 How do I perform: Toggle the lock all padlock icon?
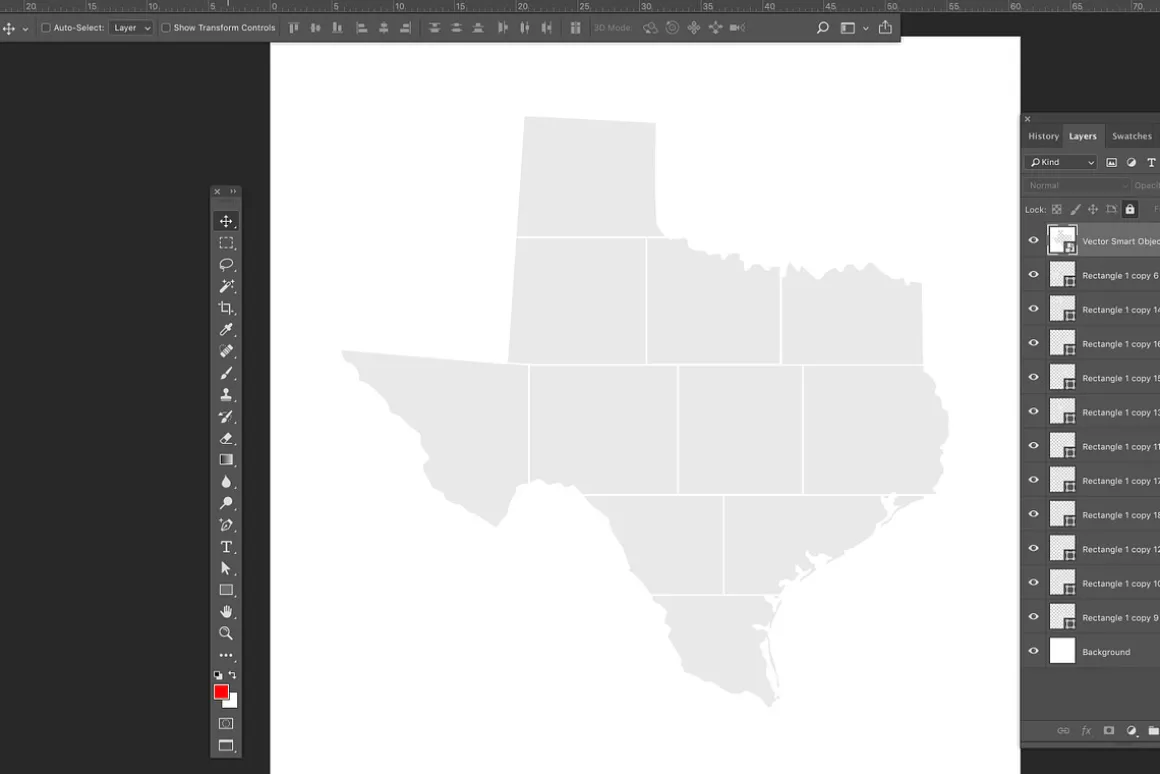pos(1130,209)
